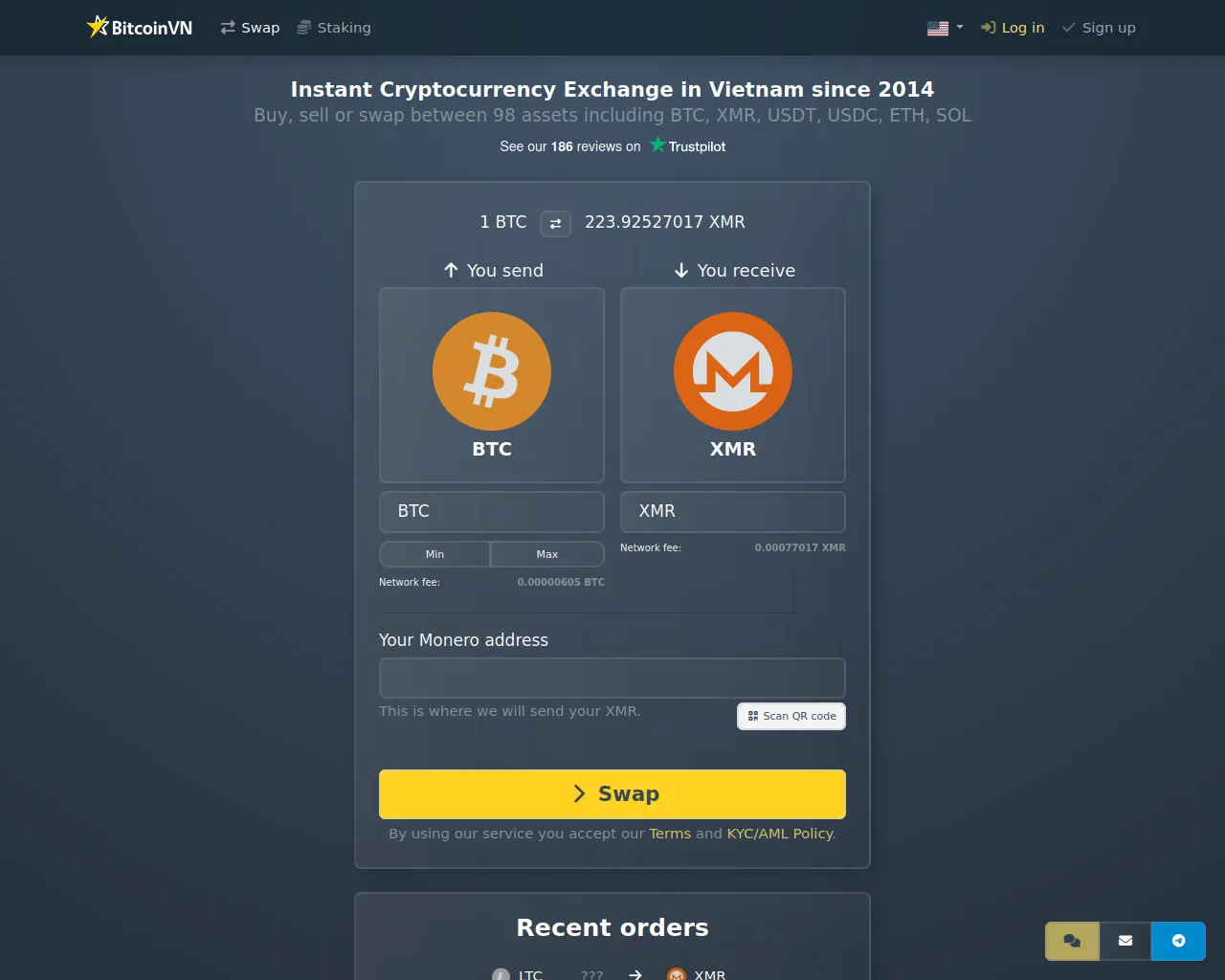The width and height of the screenshot is (1225, 980).
Task: Click the Sign up link
Action: coord(1099,28)
